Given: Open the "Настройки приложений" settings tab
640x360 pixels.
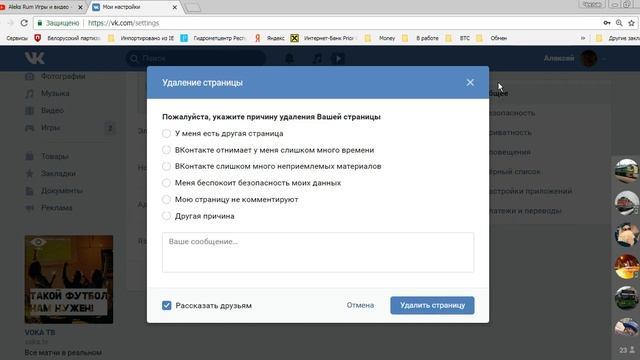Looking at the screenshot, I should tap(531, 191).
